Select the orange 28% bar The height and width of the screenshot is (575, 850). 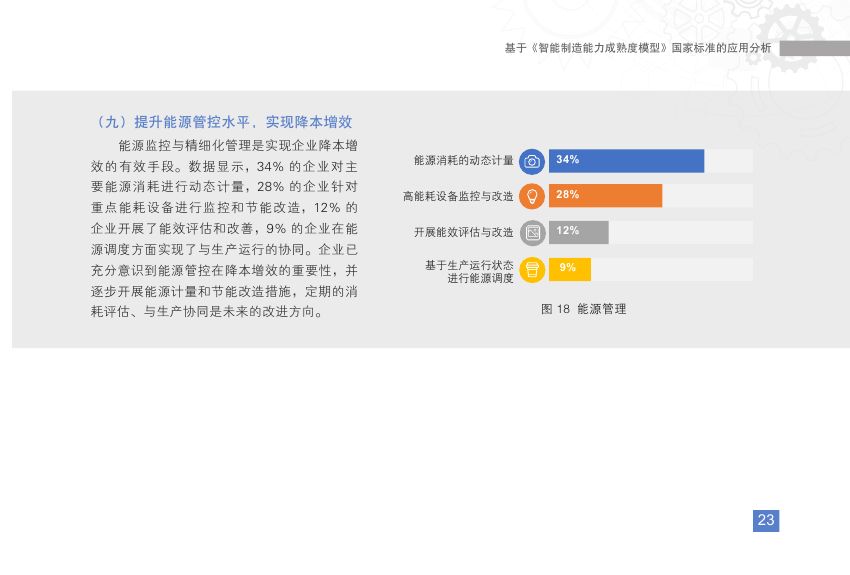click(605, 195)
